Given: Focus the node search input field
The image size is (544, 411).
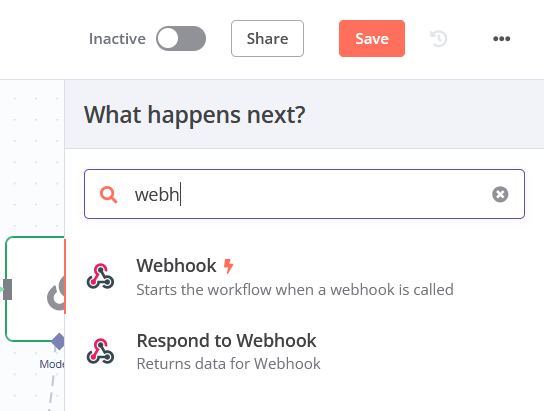Looking at the screenshot, I should coord(304,194).
